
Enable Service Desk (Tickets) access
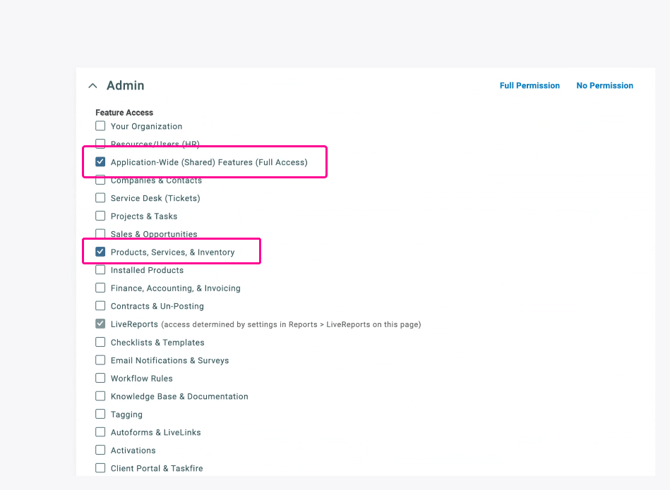coord(100,198)
